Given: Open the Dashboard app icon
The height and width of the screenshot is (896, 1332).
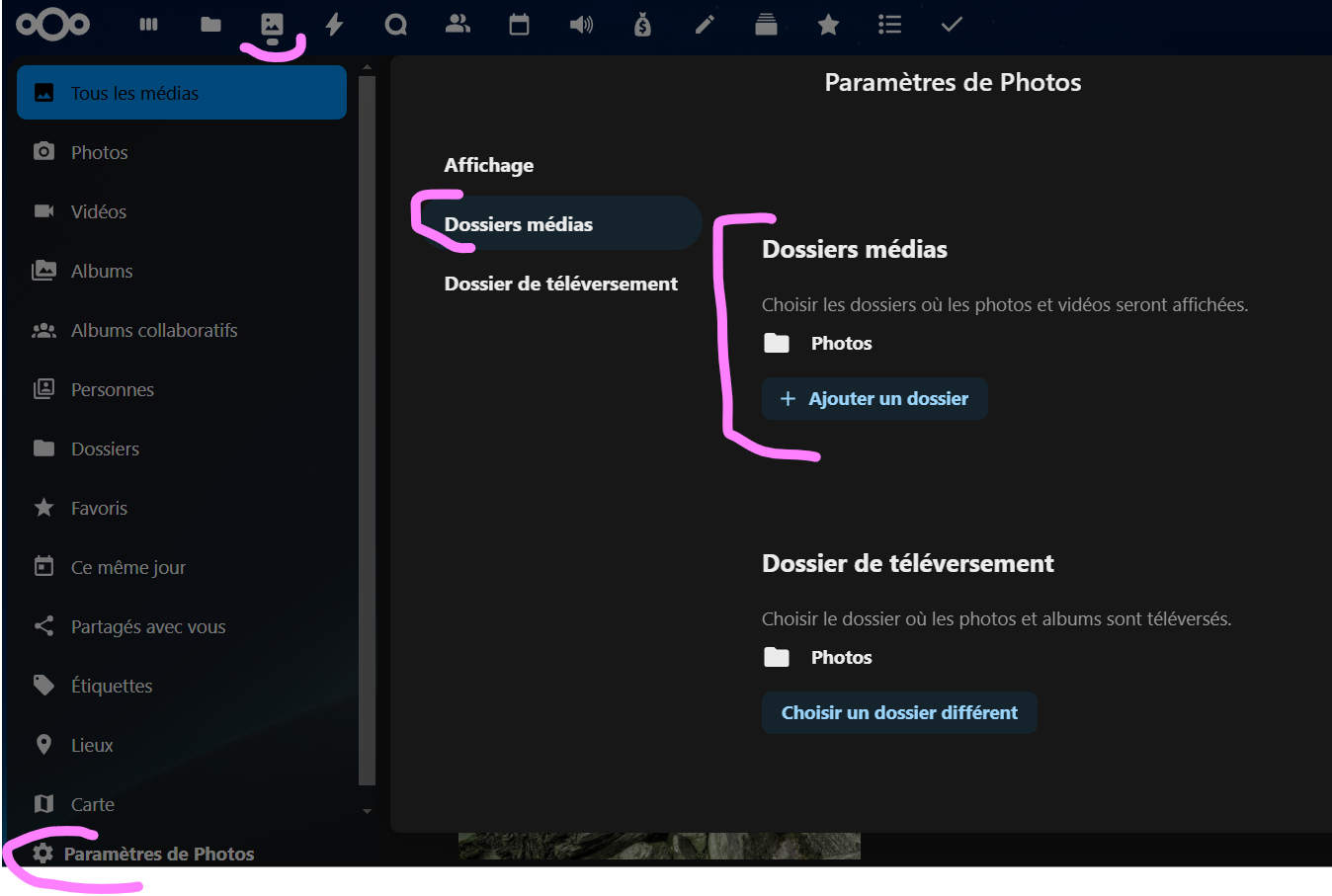Looking at the screenshot, I should (x=149, y=25).
